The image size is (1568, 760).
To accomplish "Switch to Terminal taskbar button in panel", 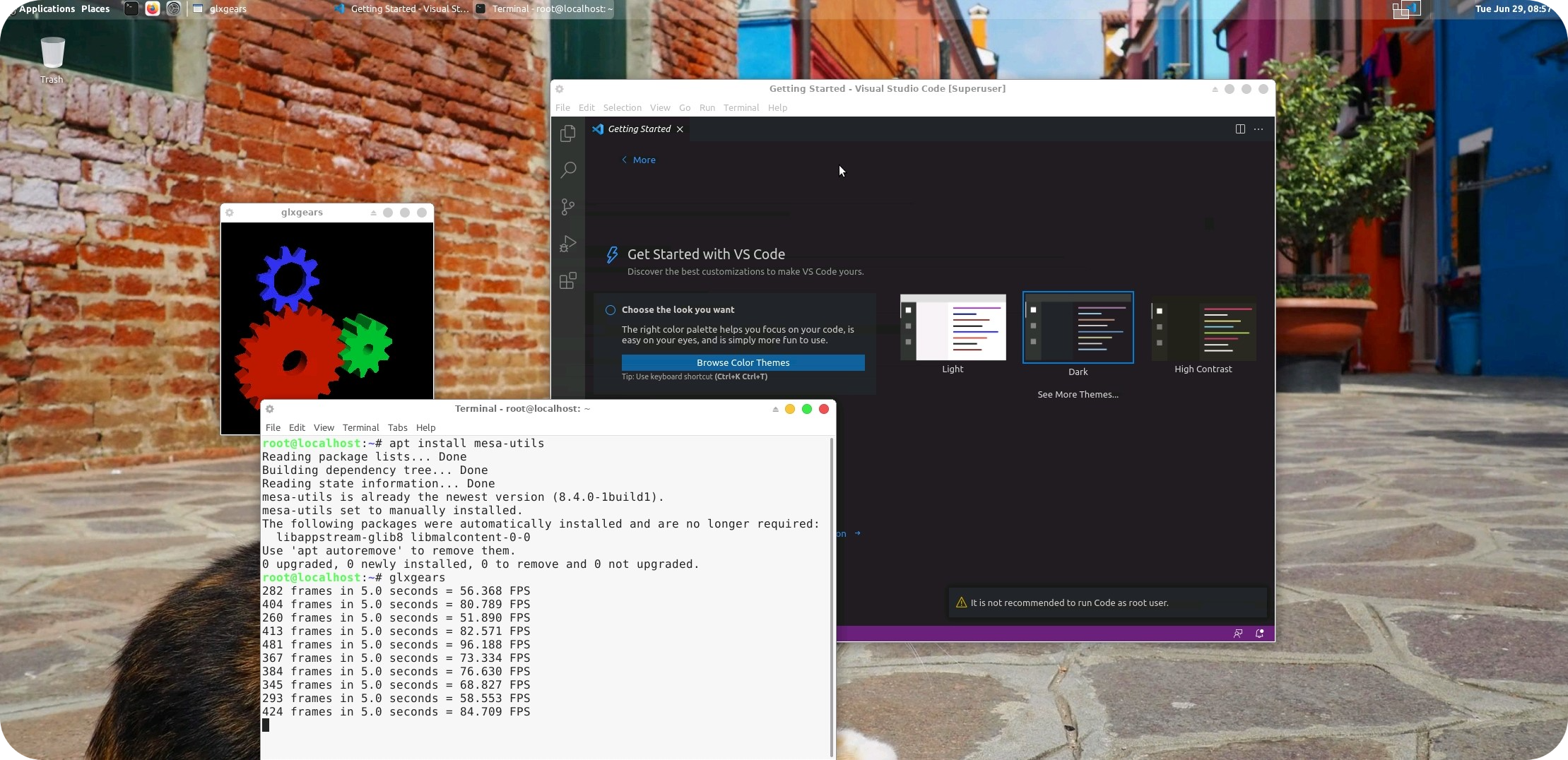I will tap(543, 8).
